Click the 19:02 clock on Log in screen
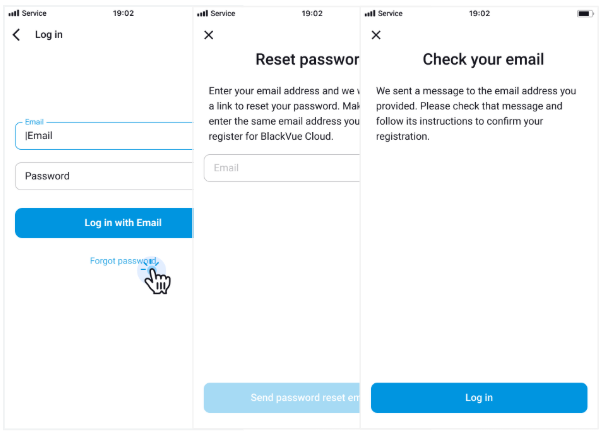The height and width of the screenshot is (431, 602). click(x=124, y=13)
